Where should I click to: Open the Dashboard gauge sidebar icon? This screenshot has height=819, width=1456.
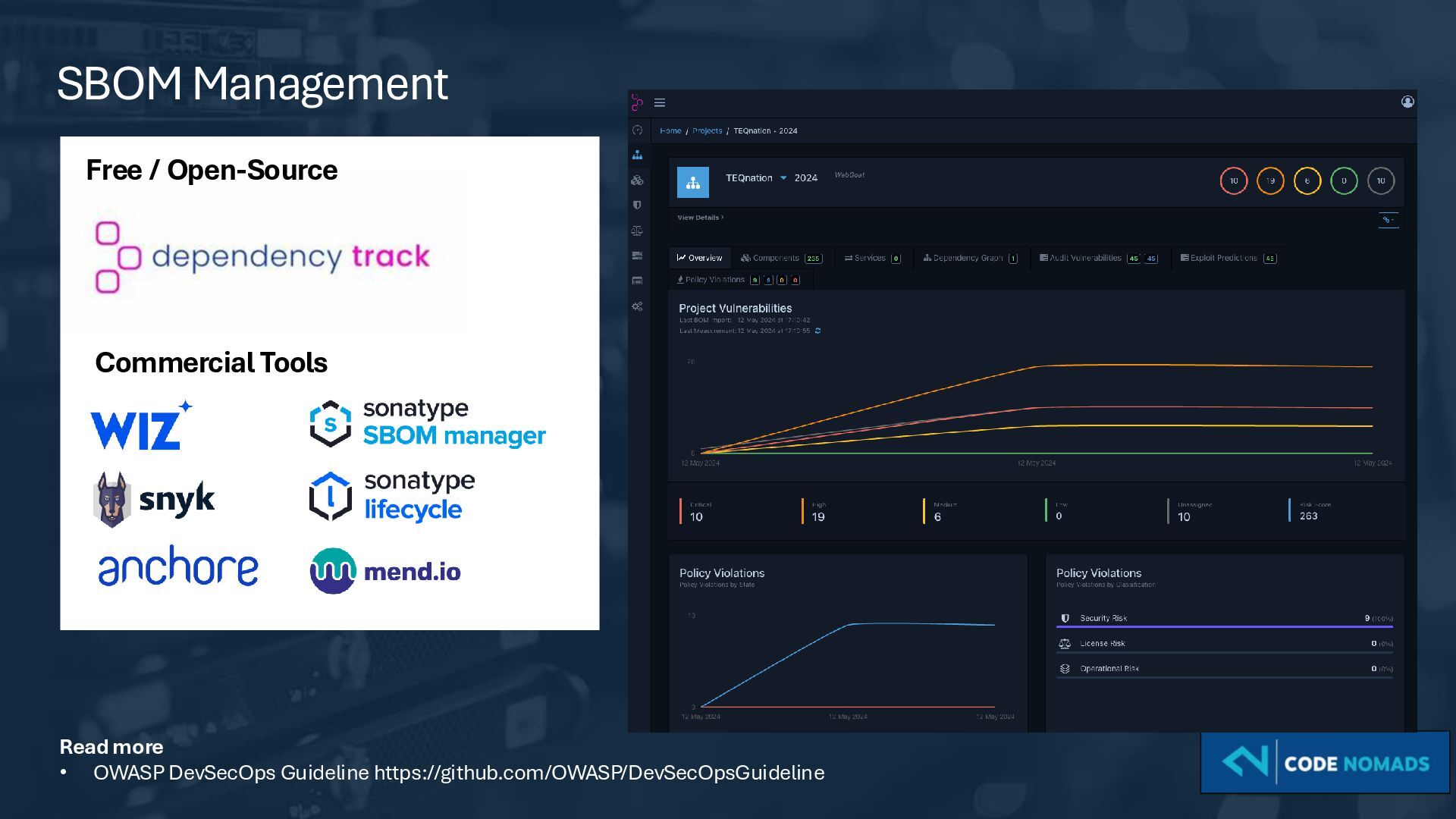tap(637, 130)
